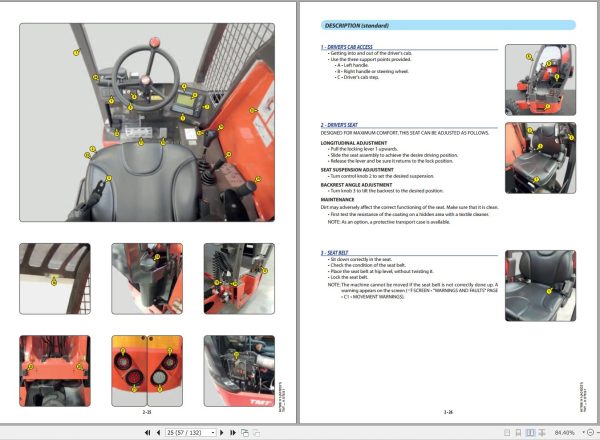Switch to single page layout
Viewport: 600px width, 440px height.
tap(507, 433)
